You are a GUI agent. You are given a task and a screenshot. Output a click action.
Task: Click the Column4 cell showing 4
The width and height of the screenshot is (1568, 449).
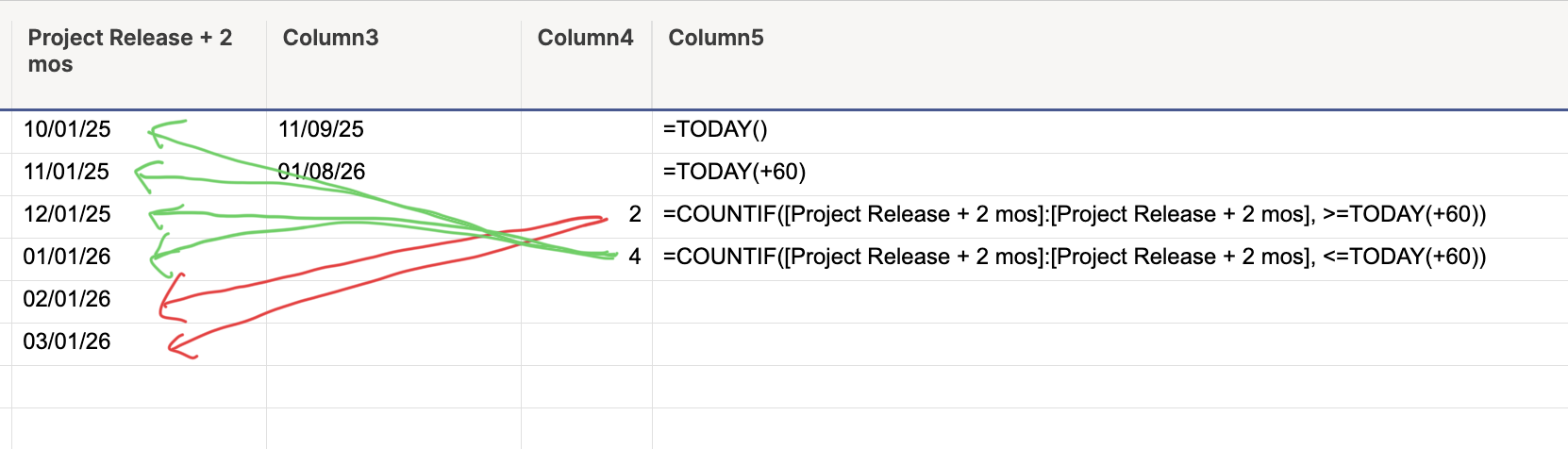(634, 257)
